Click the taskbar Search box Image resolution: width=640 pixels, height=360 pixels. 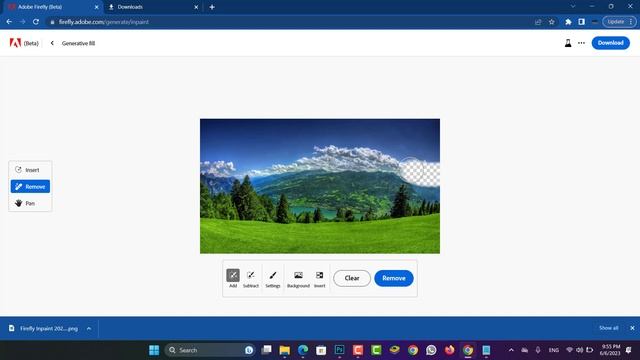210,350
